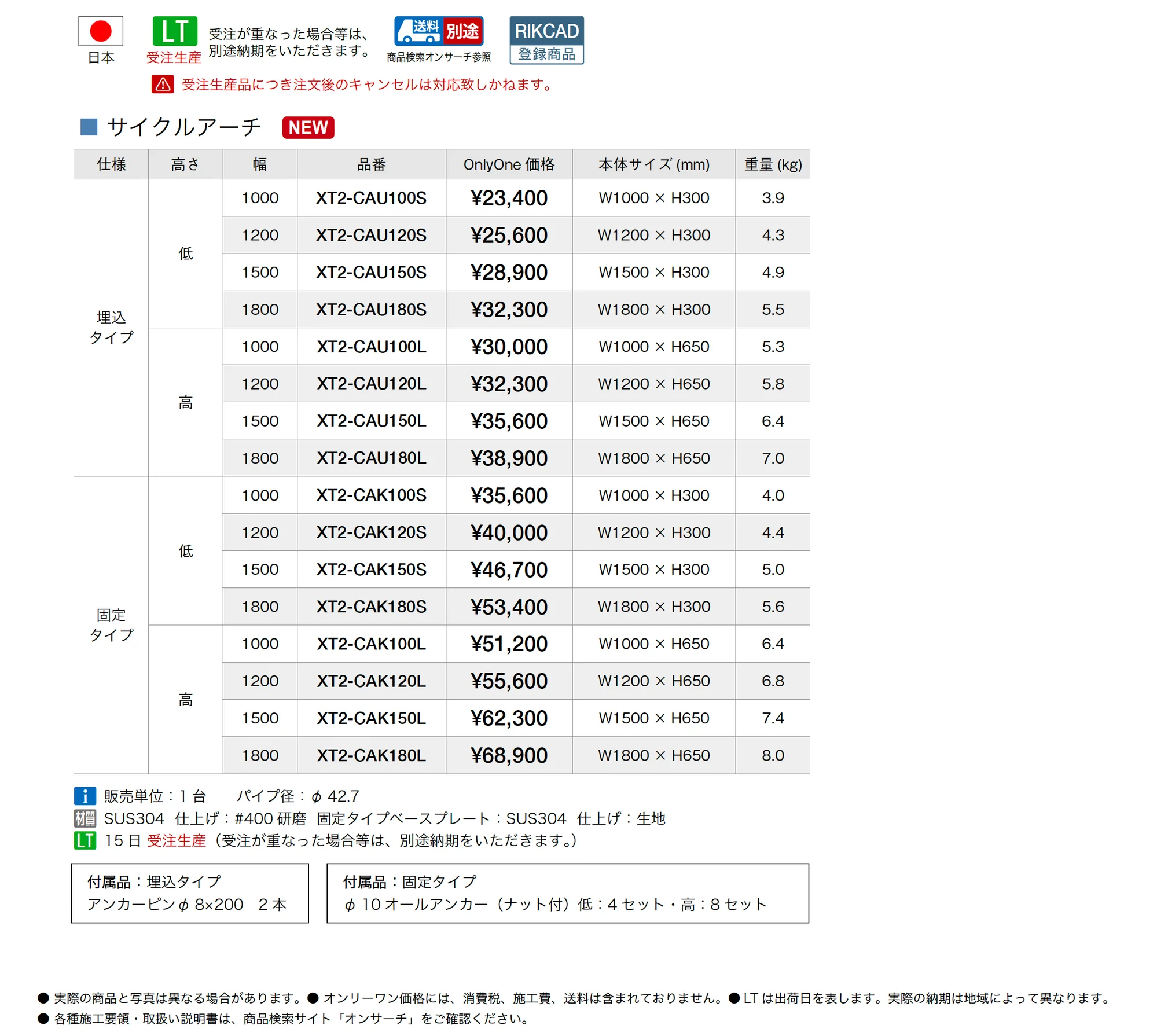
Task: Click part number XT2-CAU120L
Action: click(371, 384)
